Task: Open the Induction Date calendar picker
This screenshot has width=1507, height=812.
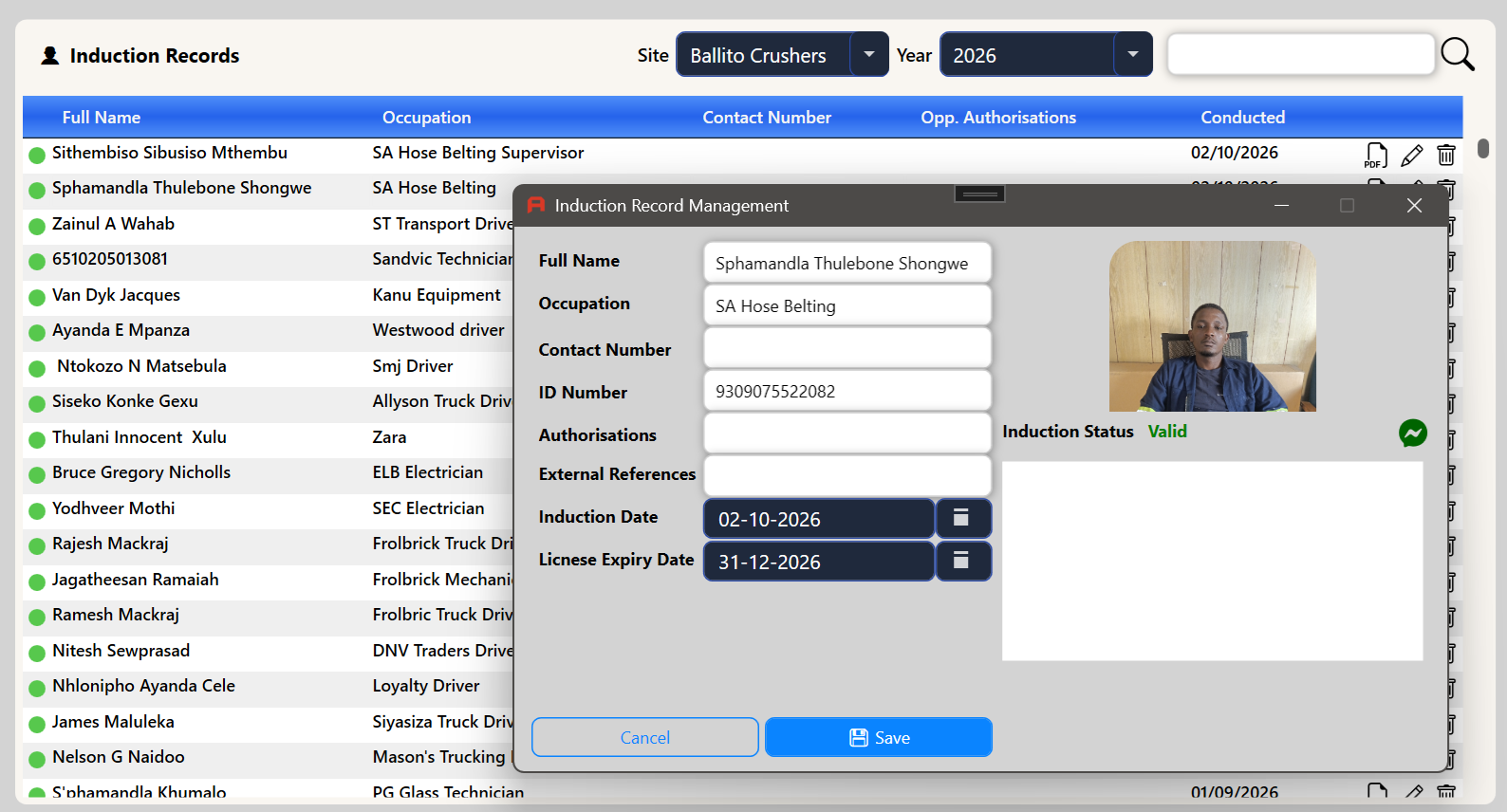Action: click(x=963, y=518)
